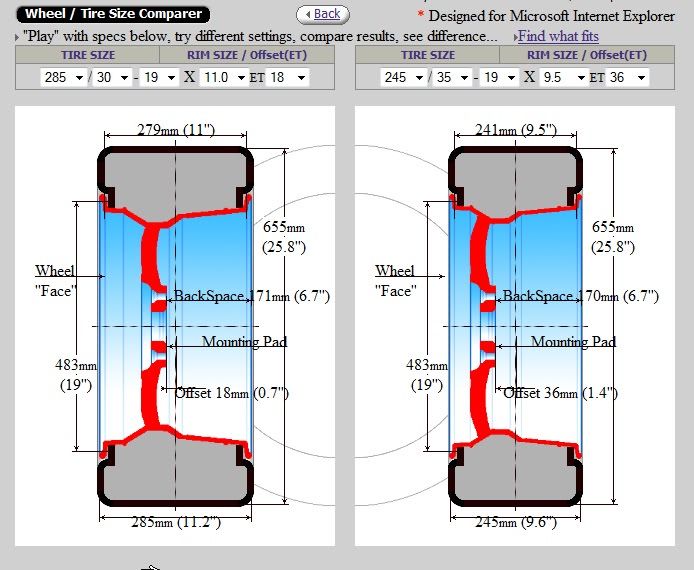This screenshot has height=570, width=694.
Task: Click the 'Wheel / Tire Size Comparer' title badge
Action: tap(113, 14)
